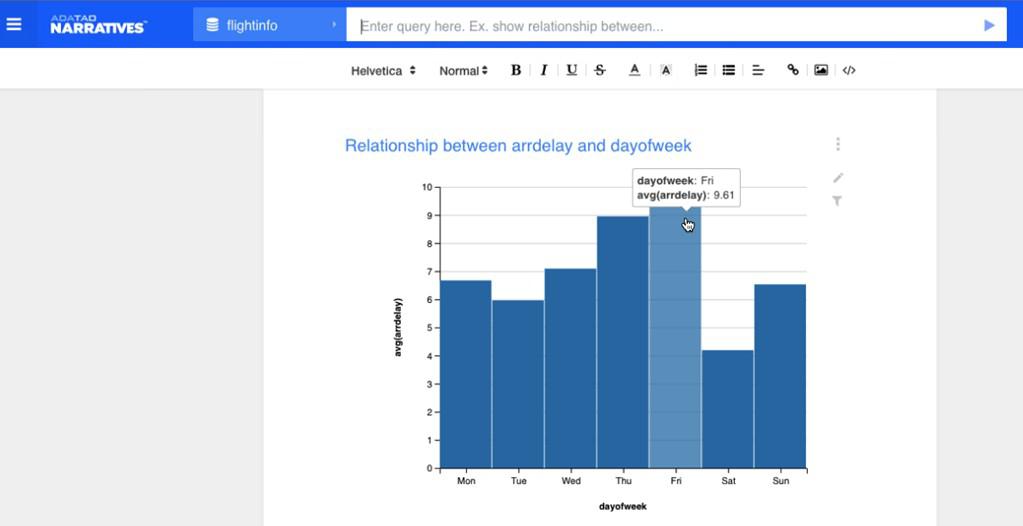
Task: Click the Sat bar in chart
Action: tap(727, 409)
